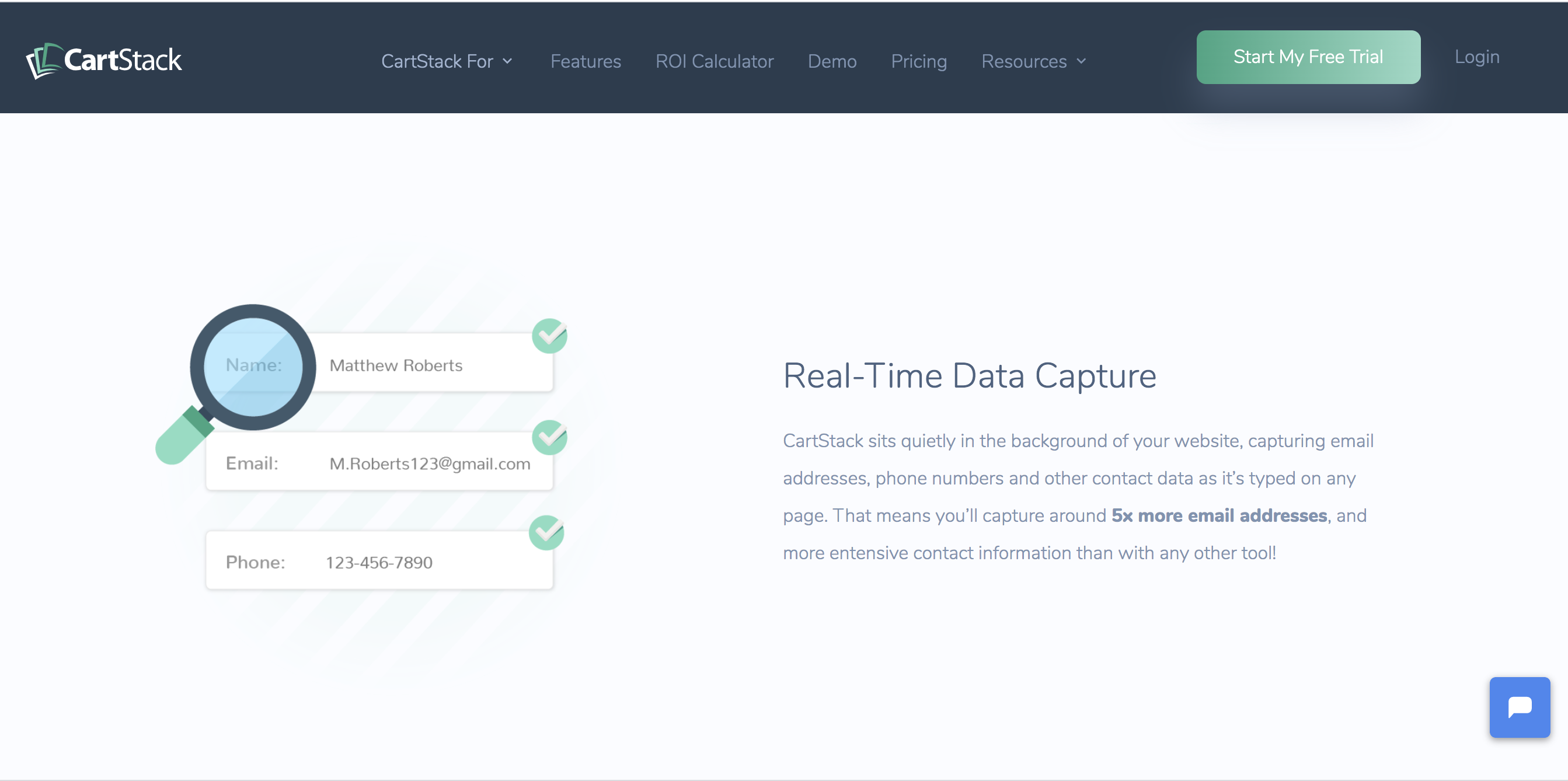The image size is (1568, 781).
Task: Expand the Resources dropdown menu
Action: (x=1024, y=61)
